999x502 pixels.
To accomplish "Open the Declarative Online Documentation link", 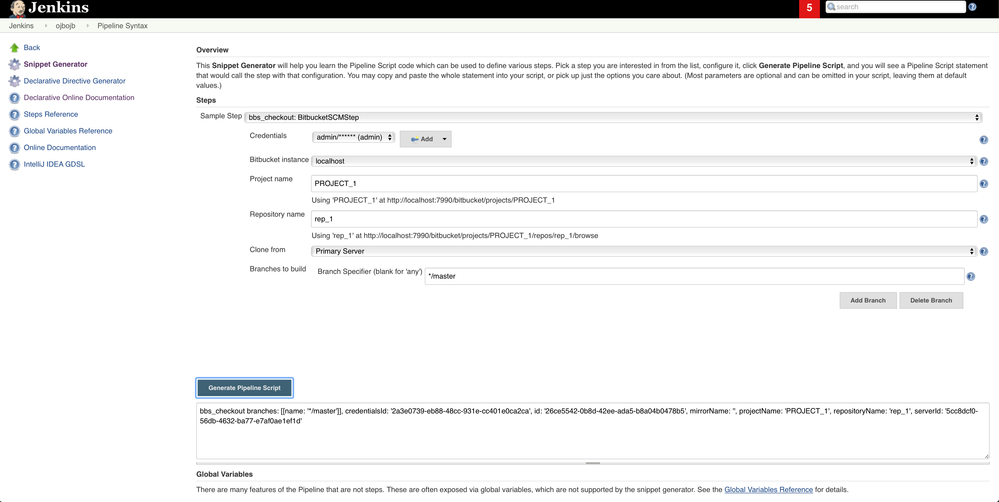I will click(79, 97).
